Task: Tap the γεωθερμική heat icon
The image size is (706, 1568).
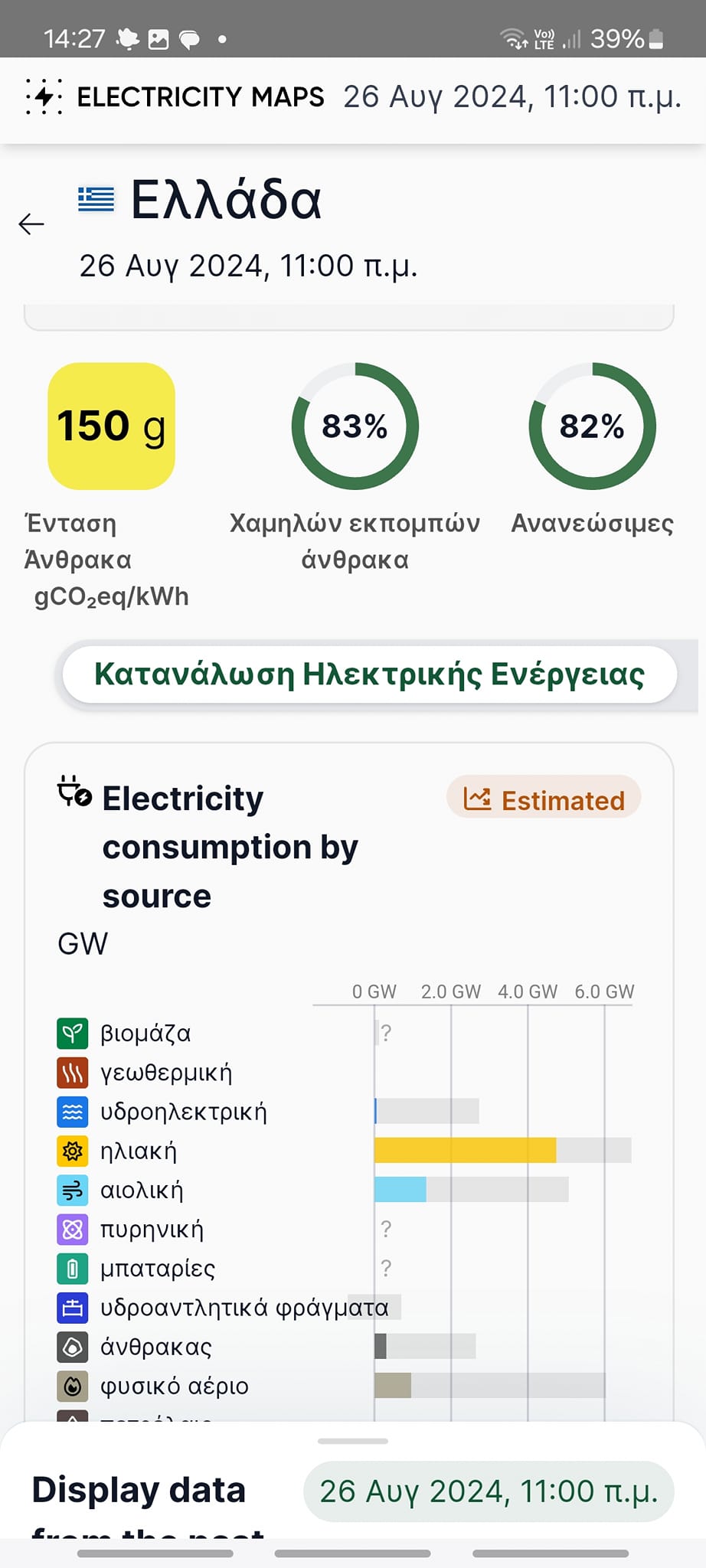Action: (x=73, y=1073)
